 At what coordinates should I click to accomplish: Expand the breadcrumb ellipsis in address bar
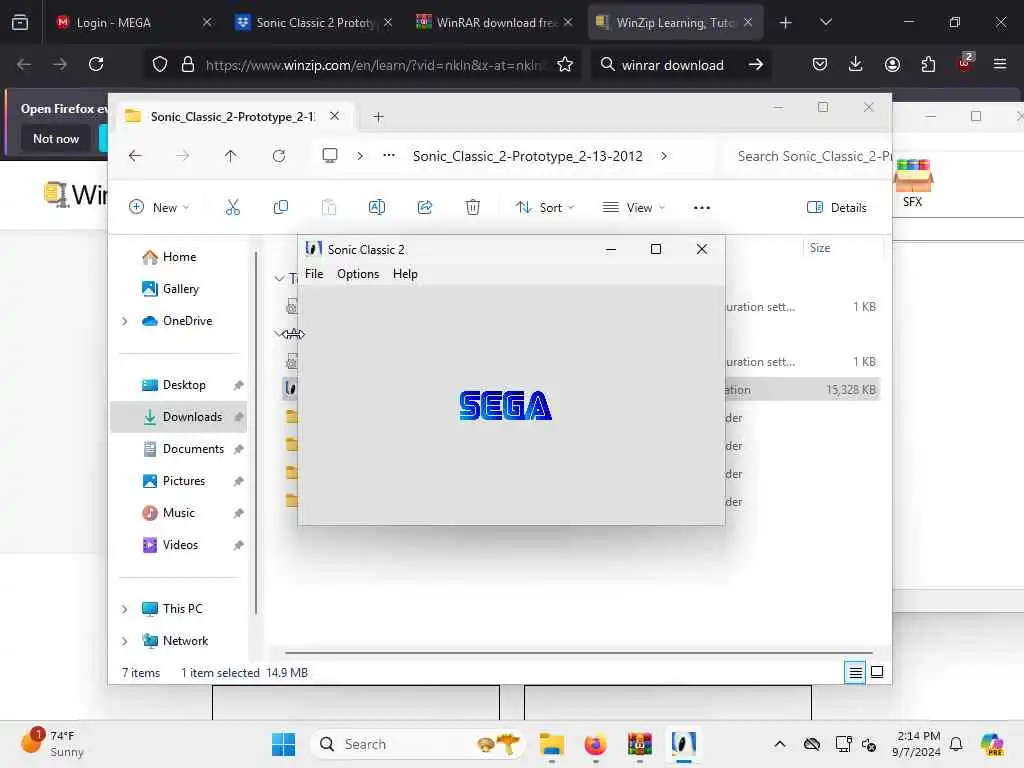click(389, 155)
